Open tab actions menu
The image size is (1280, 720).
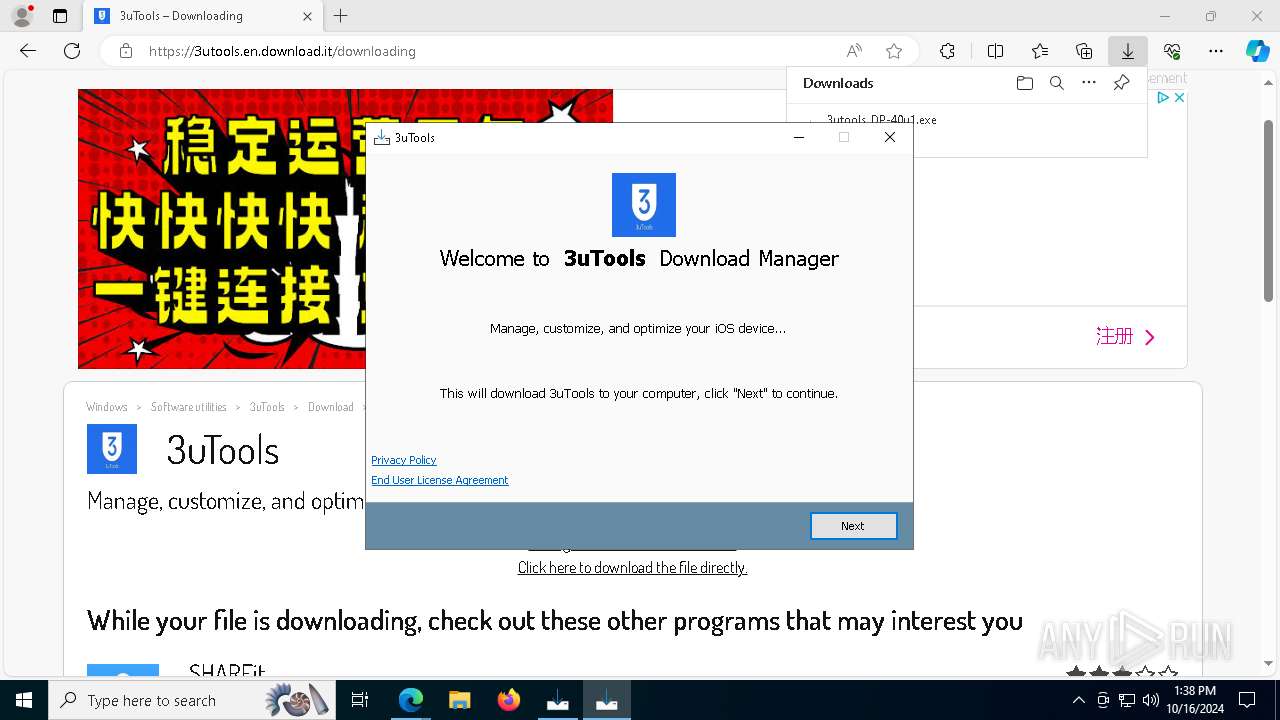pyautogui.click(x=60, y=16)
